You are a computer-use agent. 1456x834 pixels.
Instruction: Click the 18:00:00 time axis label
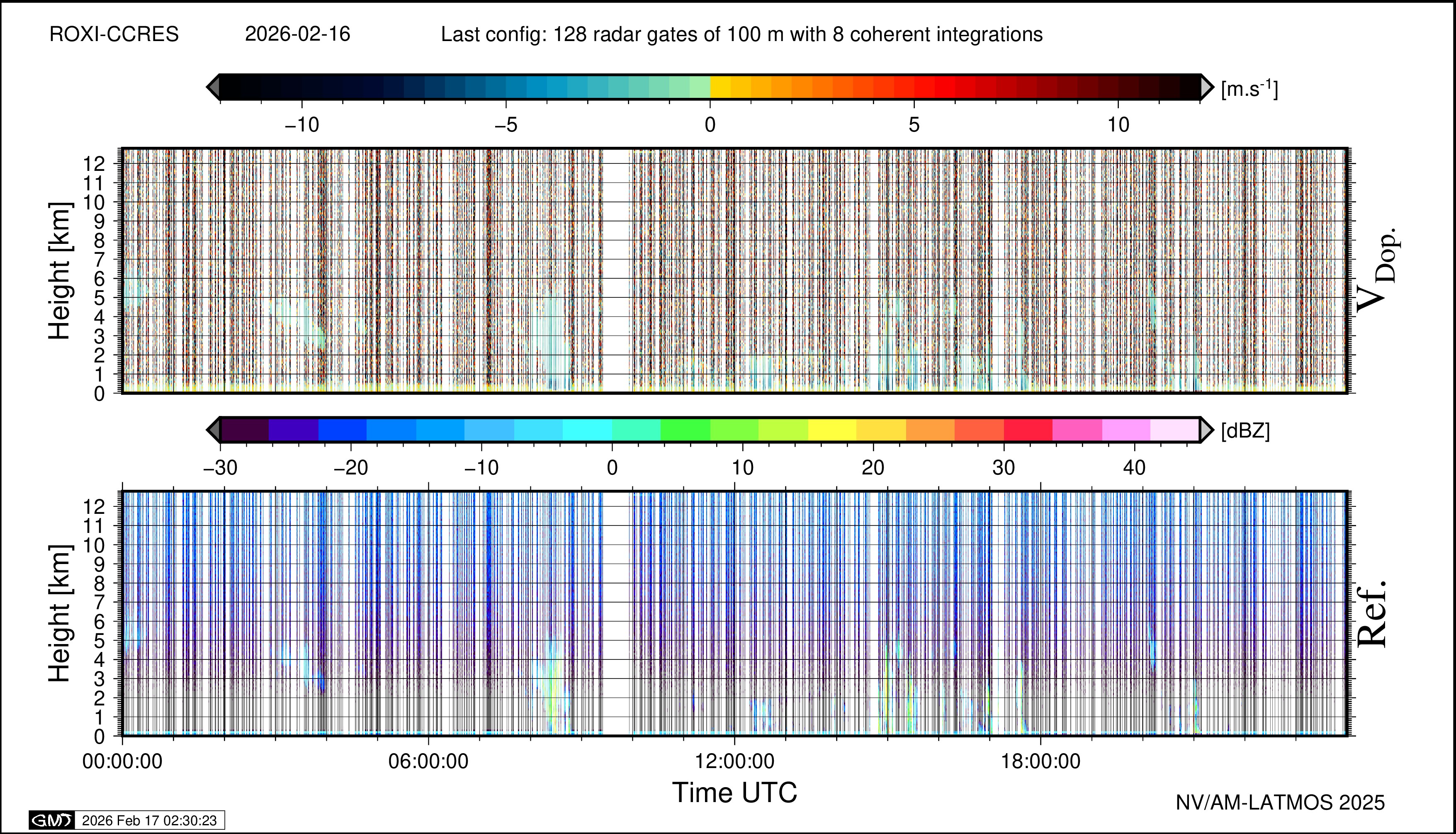coord(1040,761)
